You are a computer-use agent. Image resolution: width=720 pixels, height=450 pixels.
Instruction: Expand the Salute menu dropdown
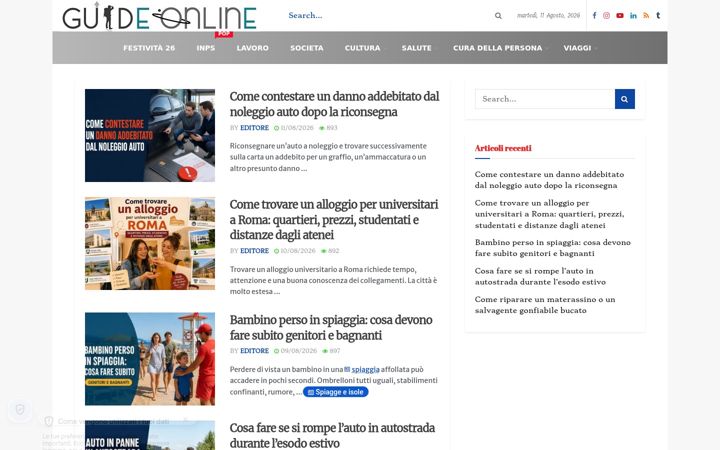coord(418,48)
